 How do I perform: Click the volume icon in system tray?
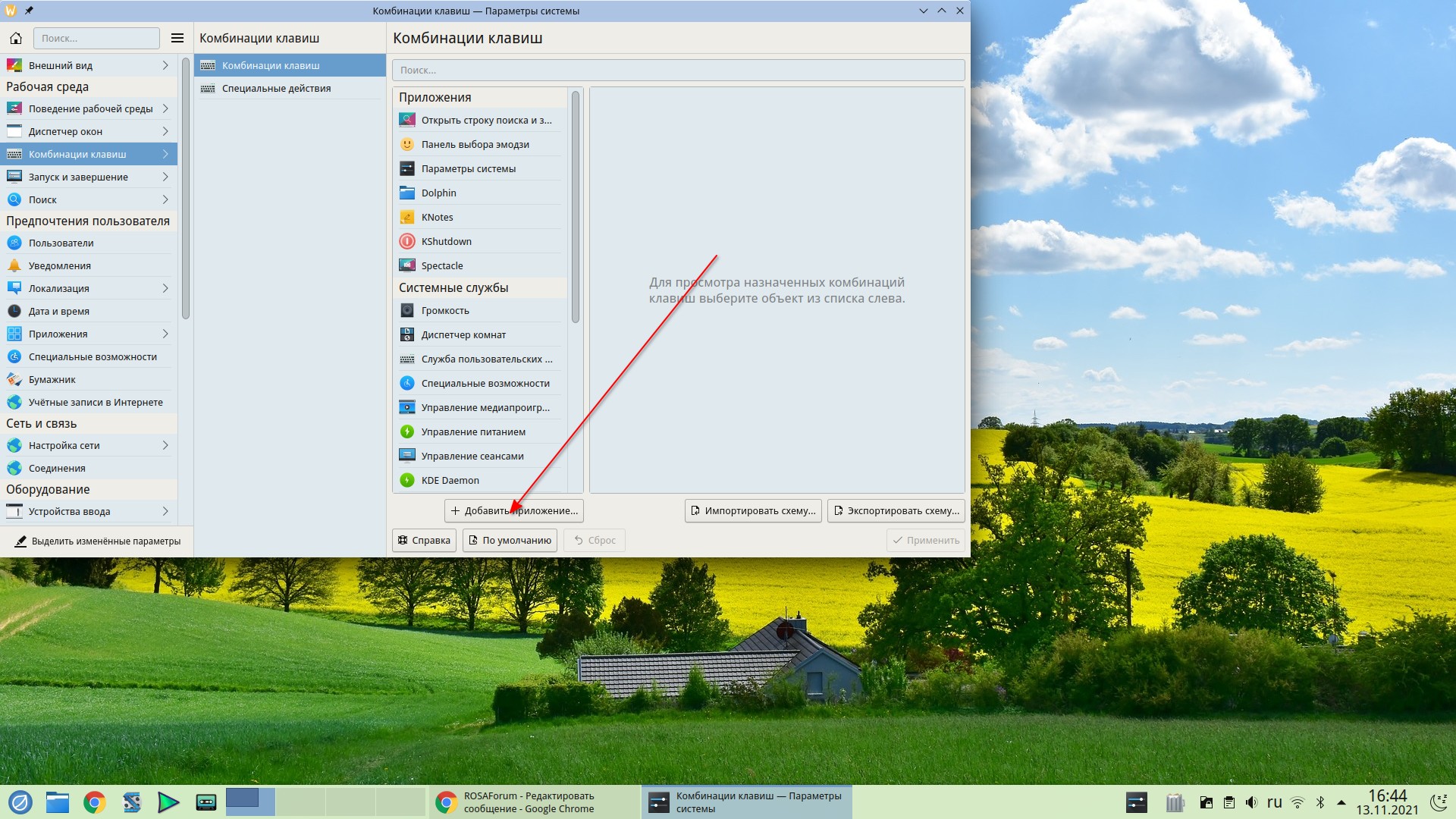[x=1251, y=802]
